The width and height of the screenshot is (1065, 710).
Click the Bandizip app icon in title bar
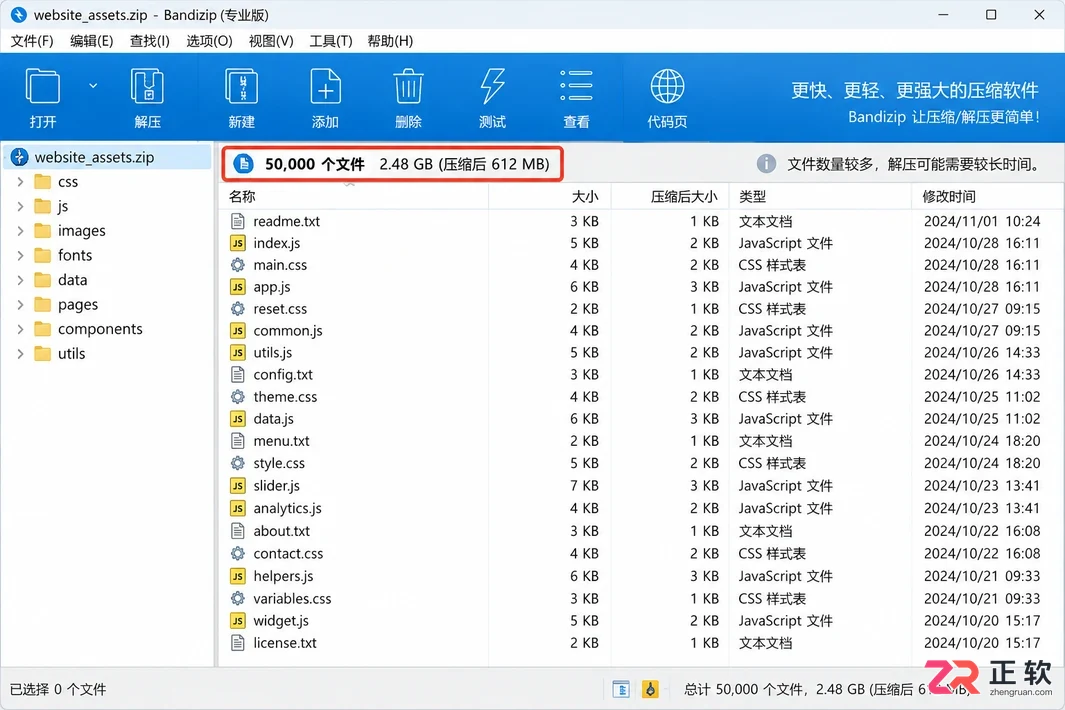point(19,14)
